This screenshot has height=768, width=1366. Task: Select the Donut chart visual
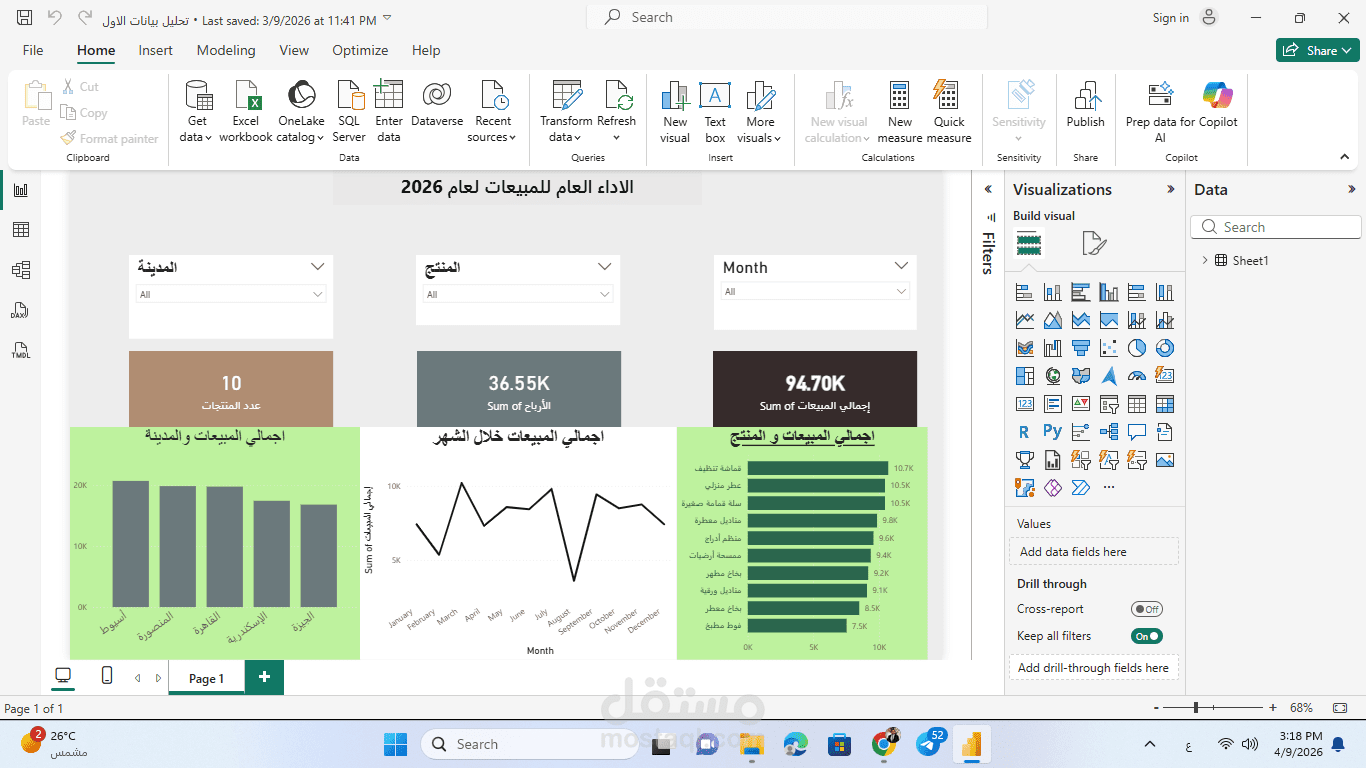point(1164,348)
